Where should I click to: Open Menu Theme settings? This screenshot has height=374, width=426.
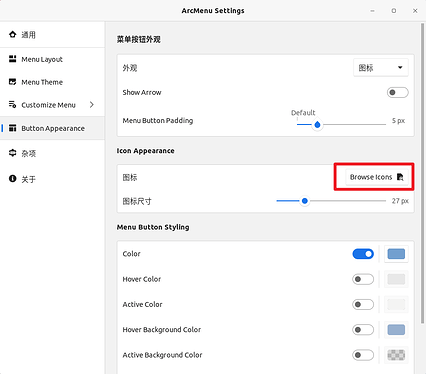click(x=52, y=82)
